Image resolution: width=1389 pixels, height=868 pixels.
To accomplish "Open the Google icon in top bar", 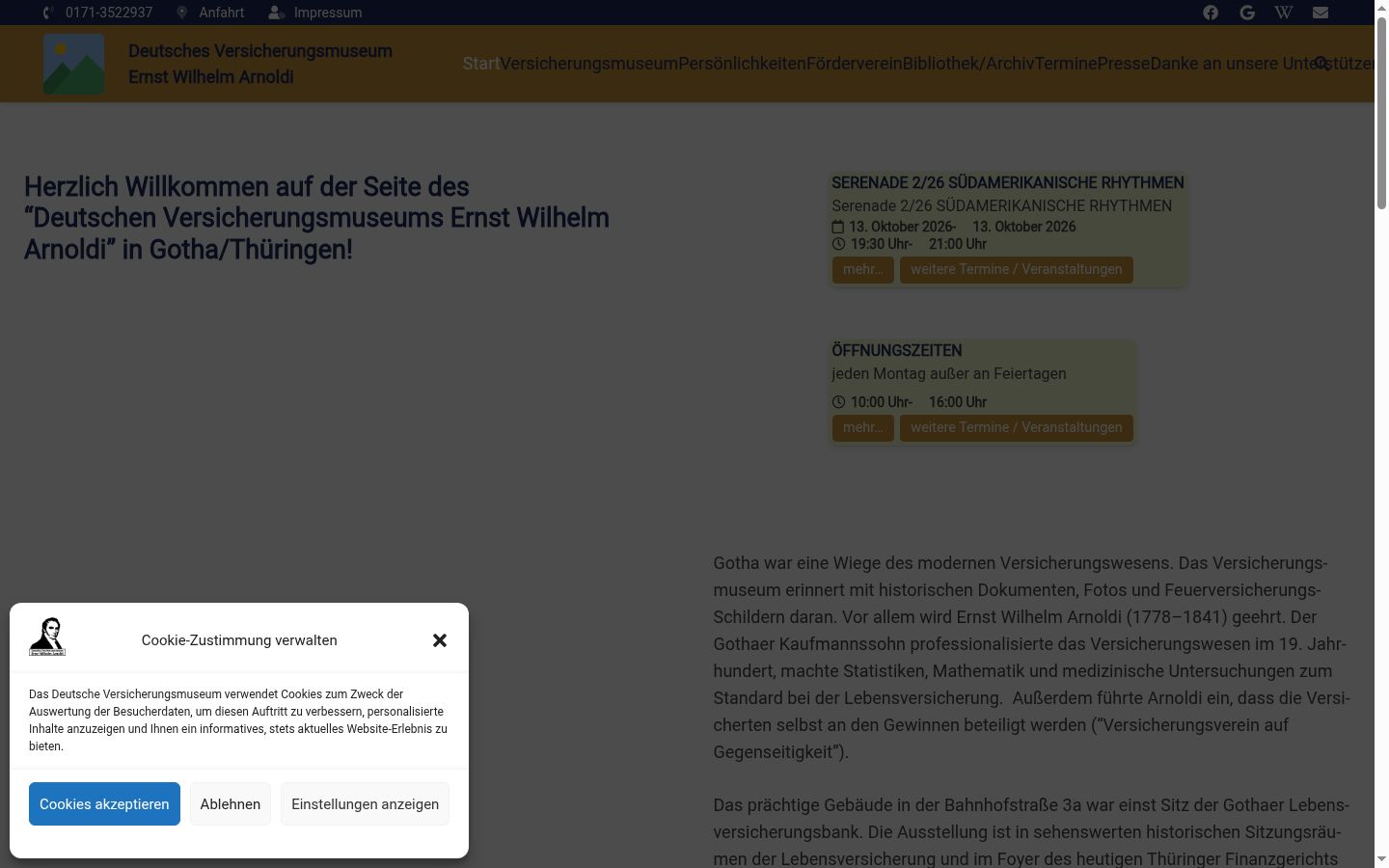I will (1247, 13).
